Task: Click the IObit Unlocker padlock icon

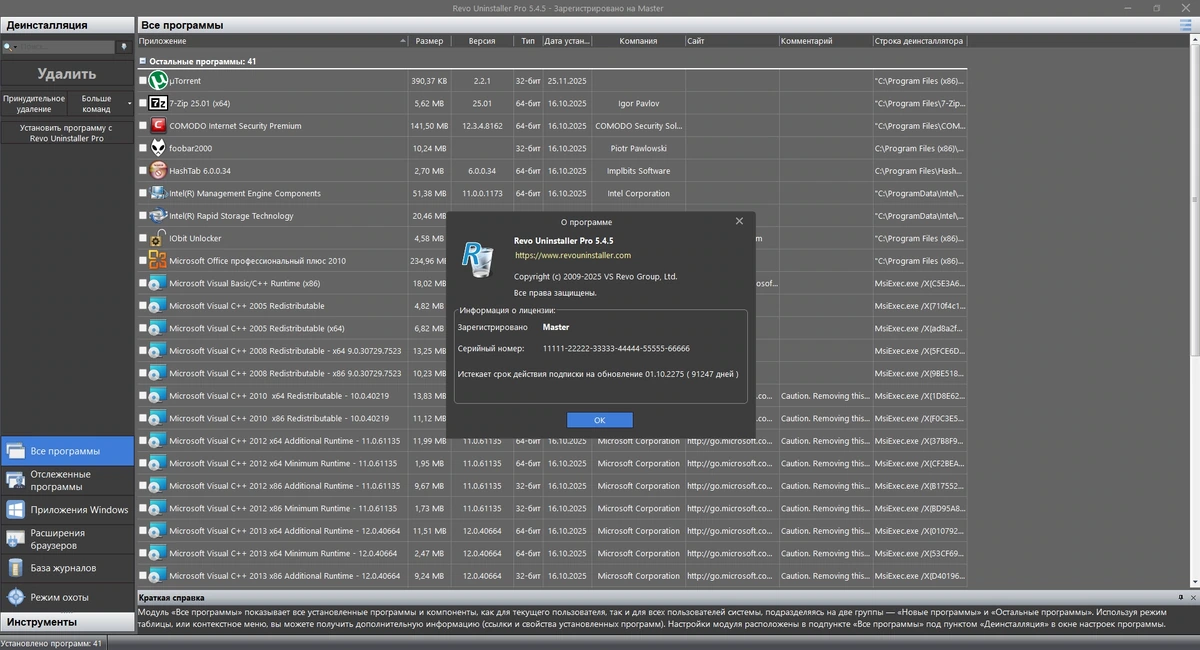Action: 157,238
